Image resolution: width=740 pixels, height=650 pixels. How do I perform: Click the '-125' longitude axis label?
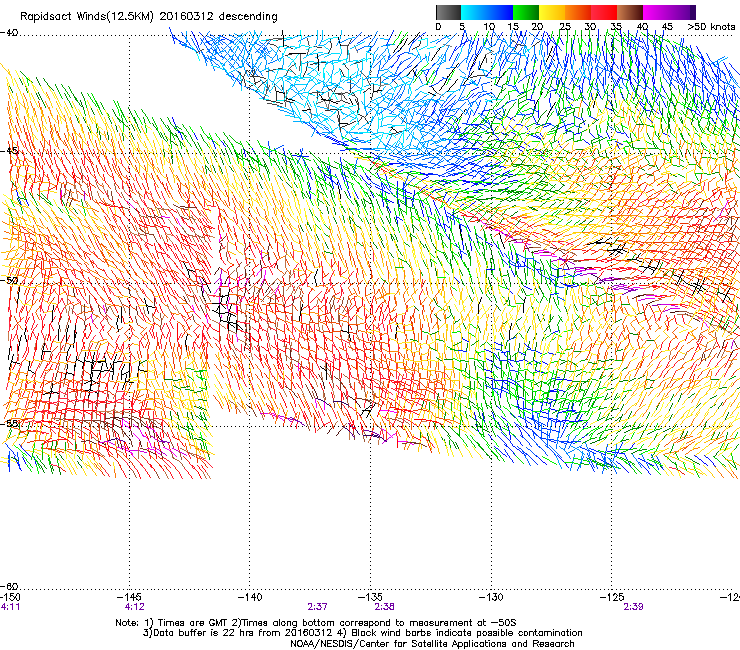point(612,597)
